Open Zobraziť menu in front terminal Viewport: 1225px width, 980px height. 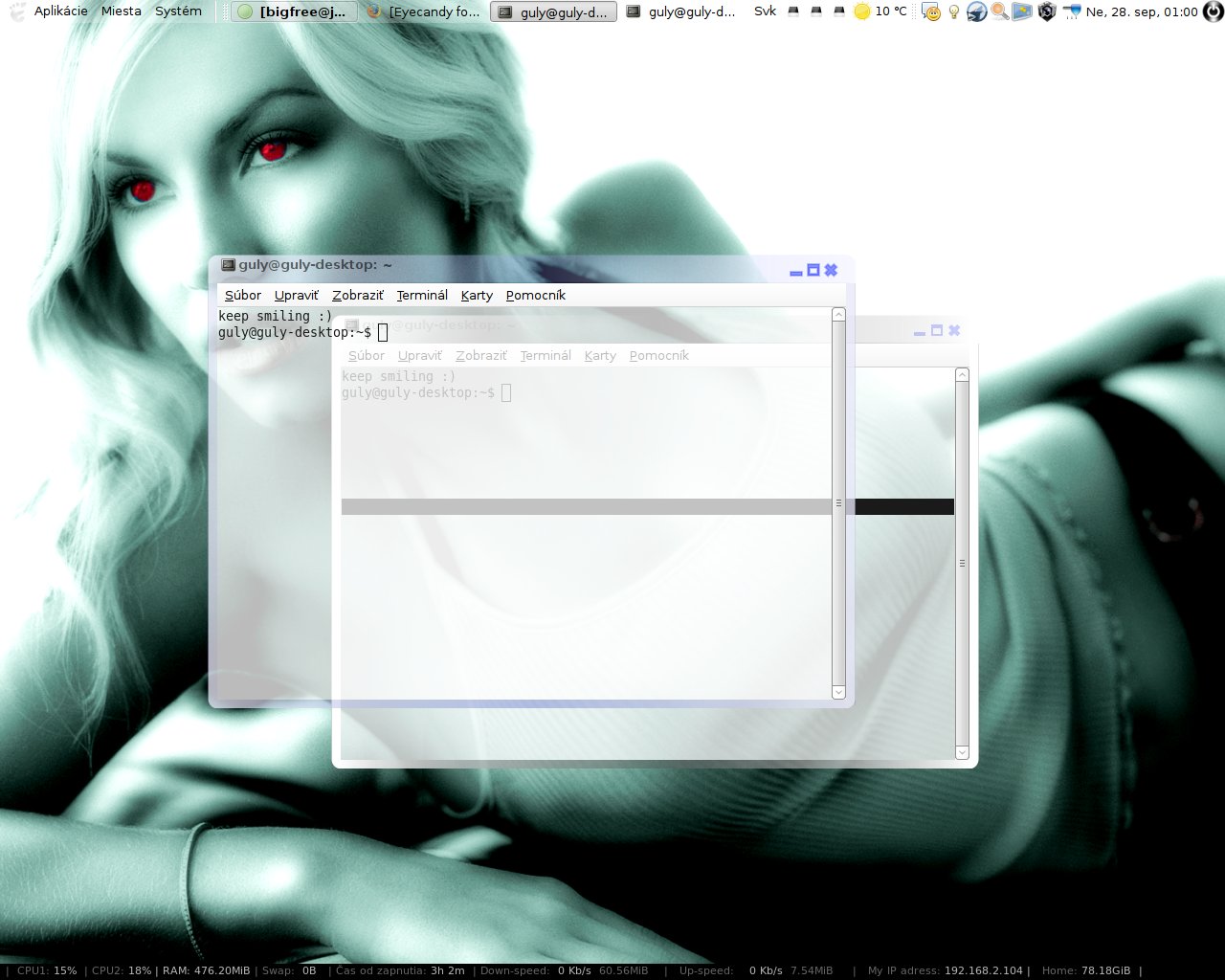click(x=358, y=295)
